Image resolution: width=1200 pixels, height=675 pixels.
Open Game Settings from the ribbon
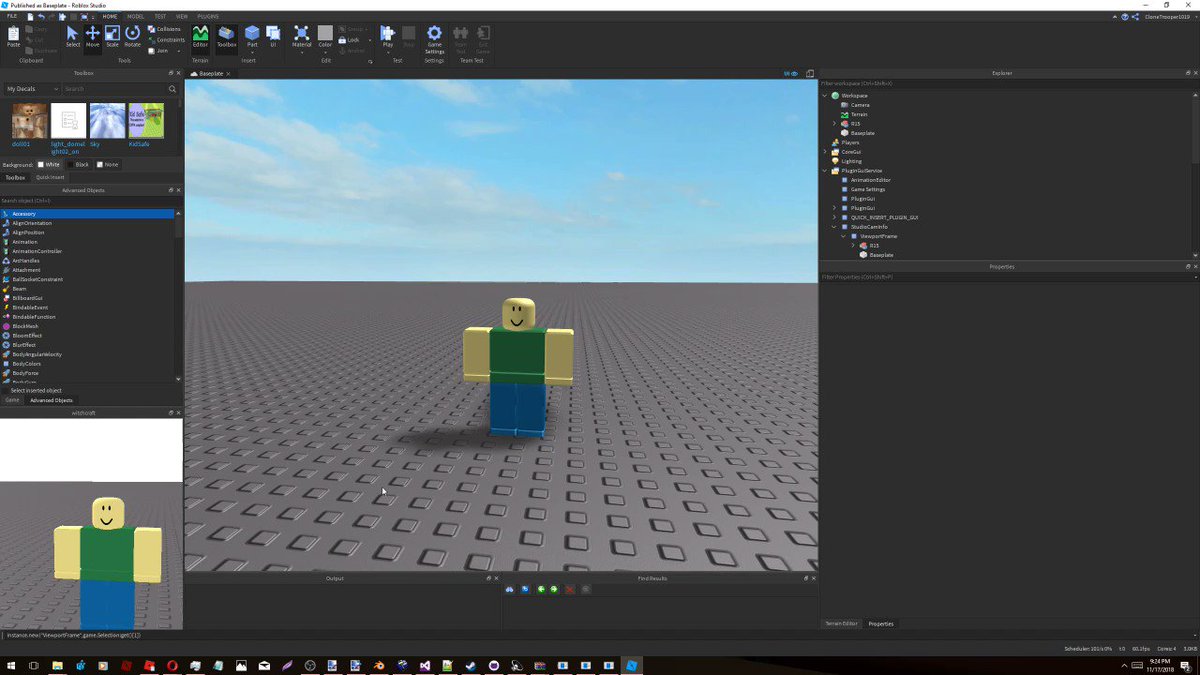(434, 38)
